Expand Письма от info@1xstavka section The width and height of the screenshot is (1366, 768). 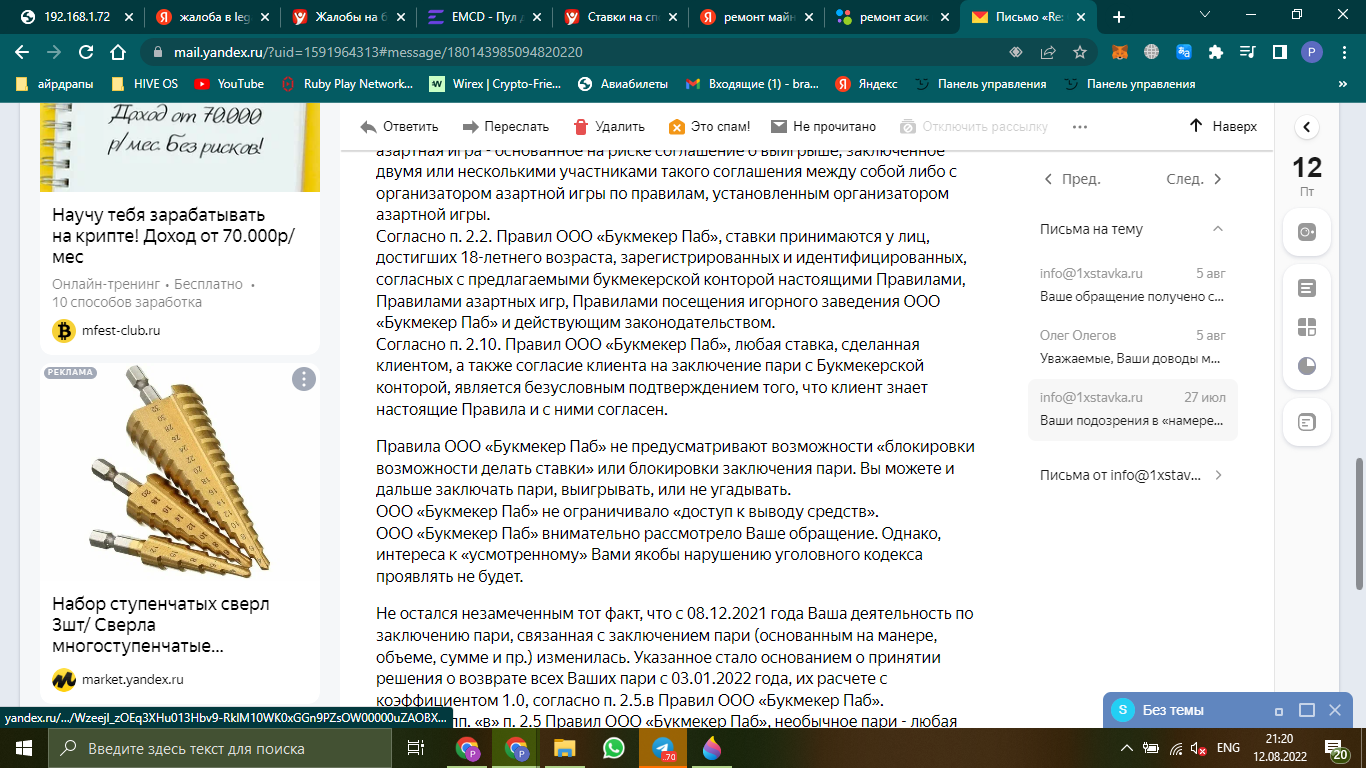(x=1217, y=475)
